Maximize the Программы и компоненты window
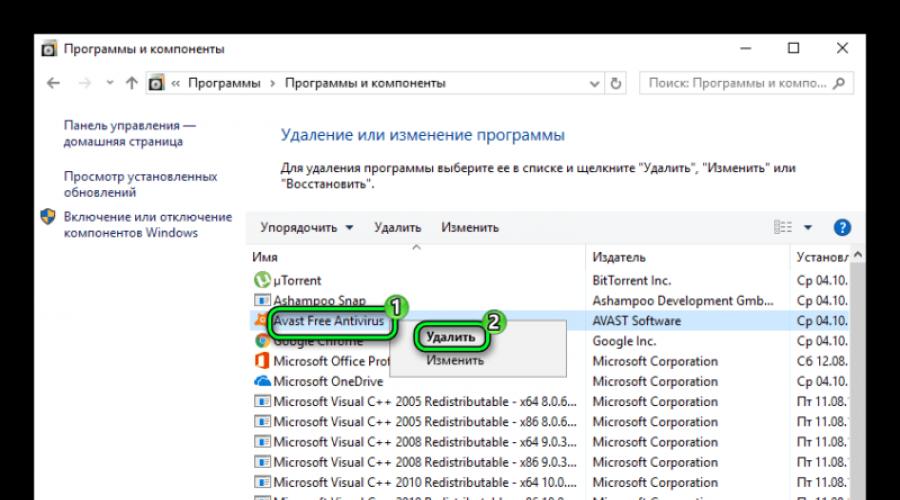900x500 pixels. click(x=793, y=48)
